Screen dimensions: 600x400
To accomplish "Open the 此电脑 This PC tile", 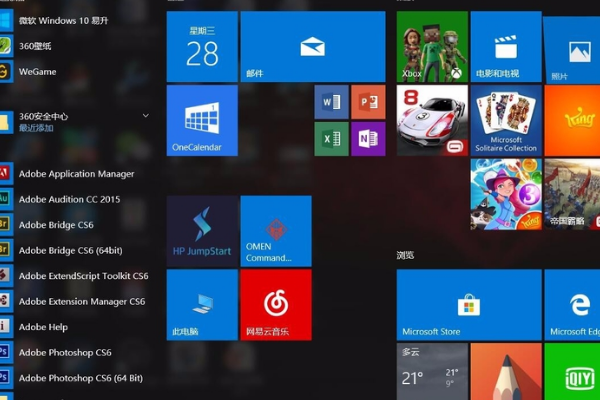I will point(202,304).
